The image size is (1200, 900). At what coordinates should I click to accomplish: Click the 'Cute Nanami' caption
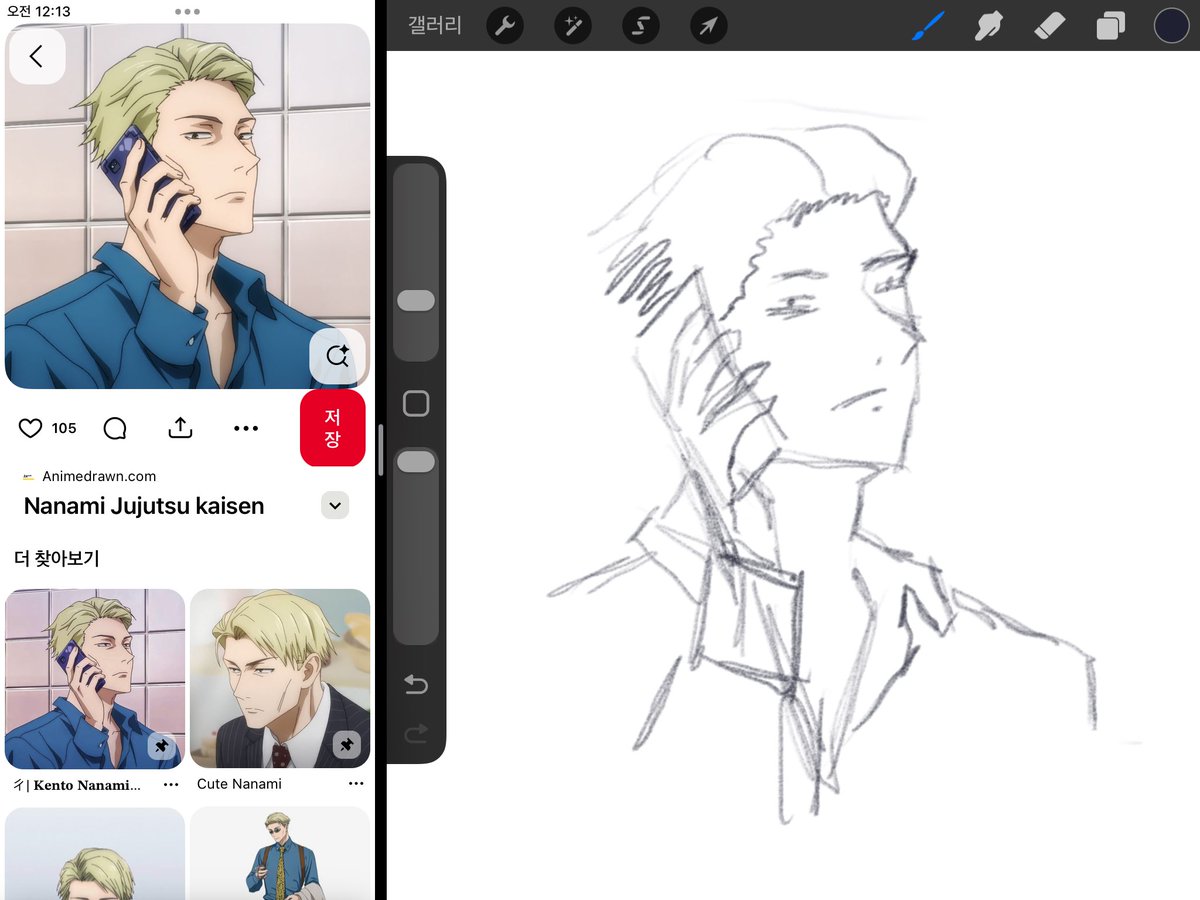239,784
